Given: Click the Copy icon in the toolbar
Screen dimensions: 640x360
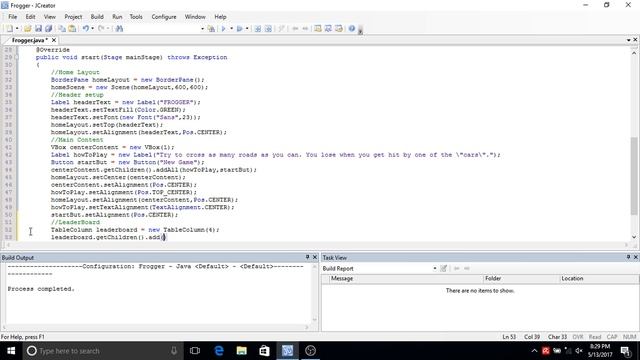Looking at the screenshot, I should (62, 29).
